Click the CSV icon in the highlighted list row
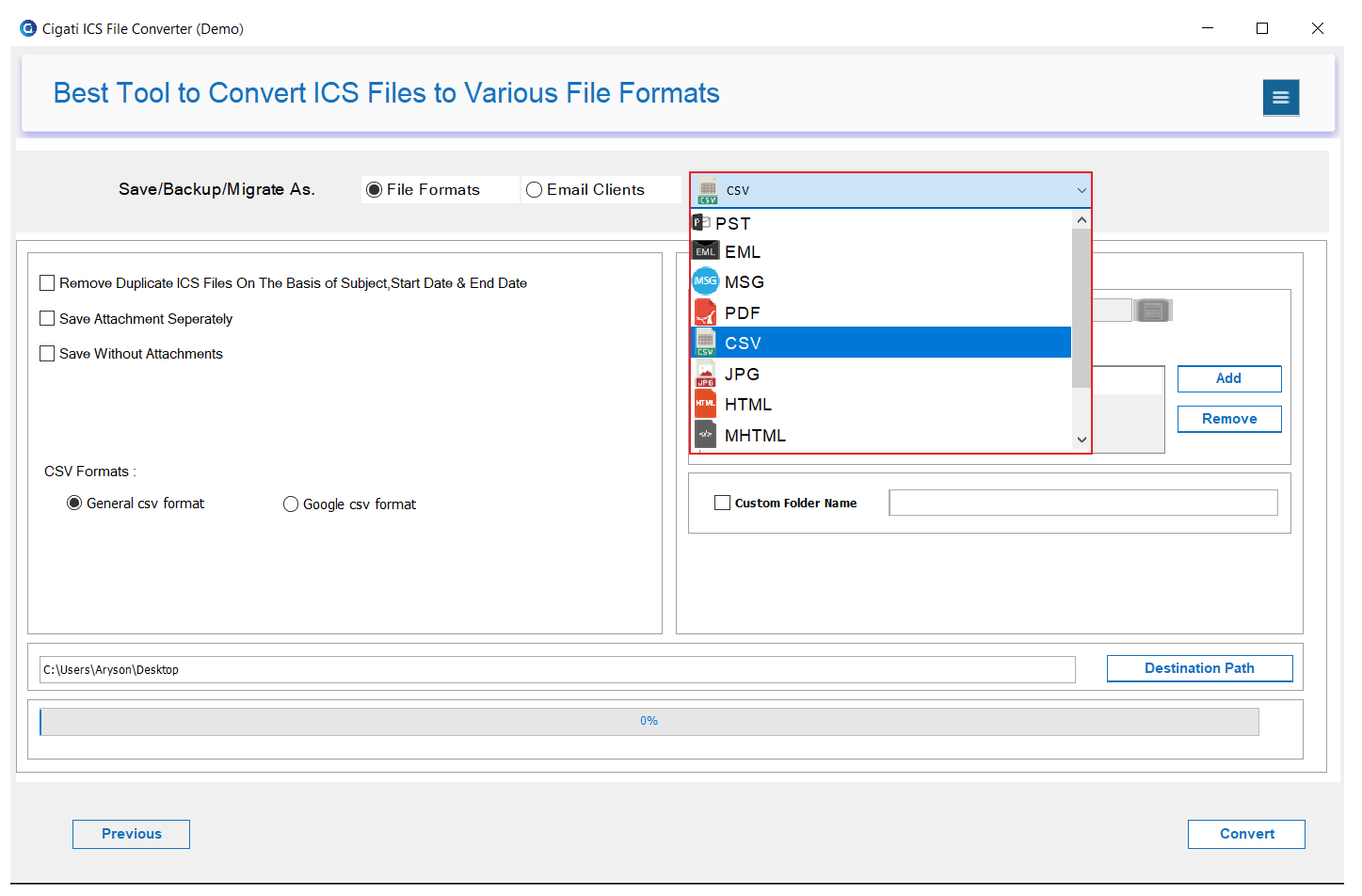Viewport: 1362px width, 896px height. (705, 343)
